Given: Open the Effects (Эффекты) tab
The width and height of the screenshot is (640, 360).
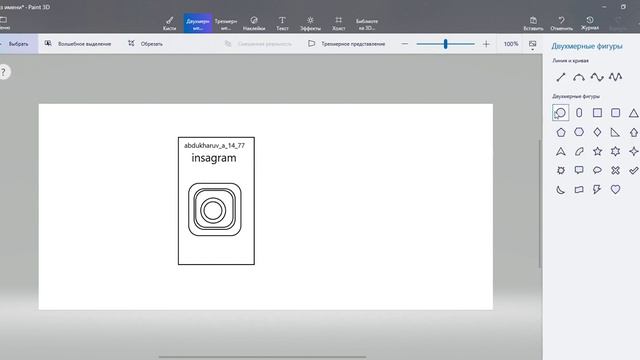Looking at the screenshot, I should tap(310, 23).
